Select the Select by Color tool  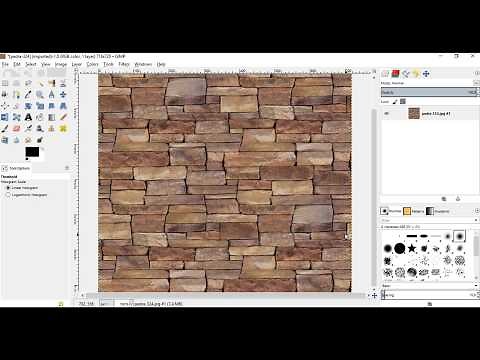point(51,83)
